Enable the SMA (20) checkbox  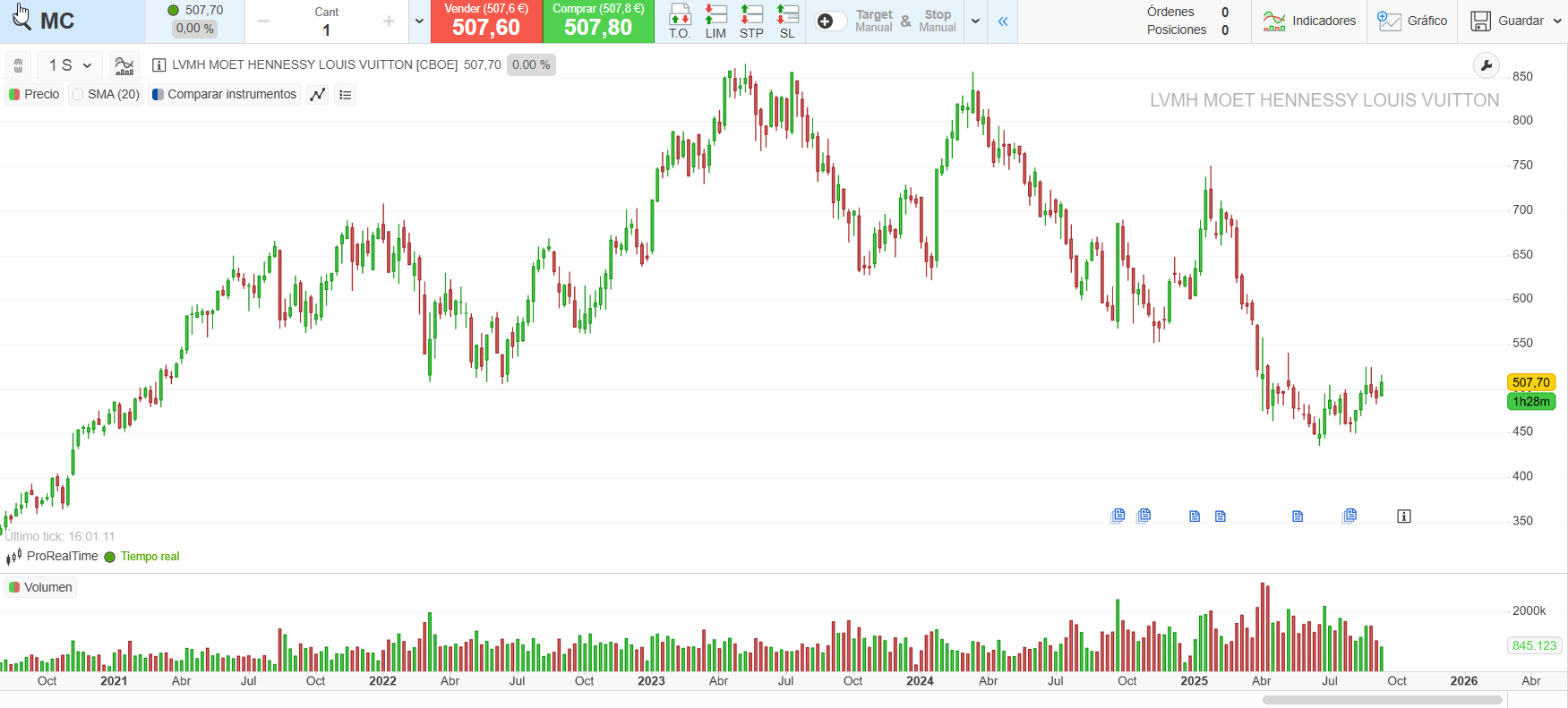[79, 95]
